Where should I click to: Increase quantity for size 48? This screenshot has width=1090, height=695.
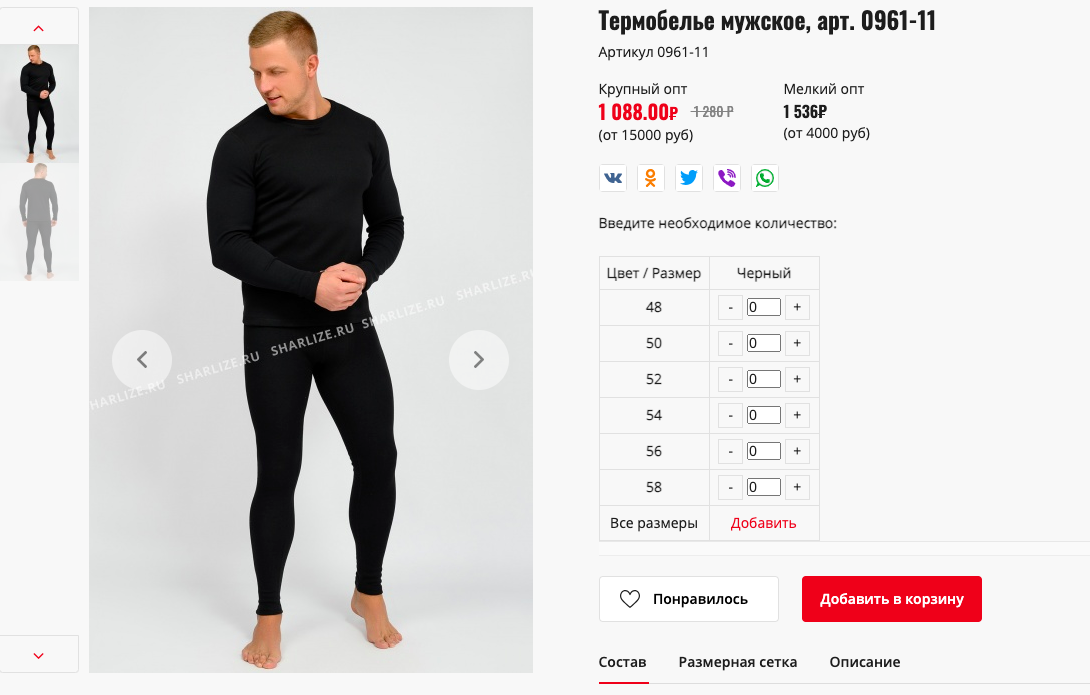[x=797, y=307]
